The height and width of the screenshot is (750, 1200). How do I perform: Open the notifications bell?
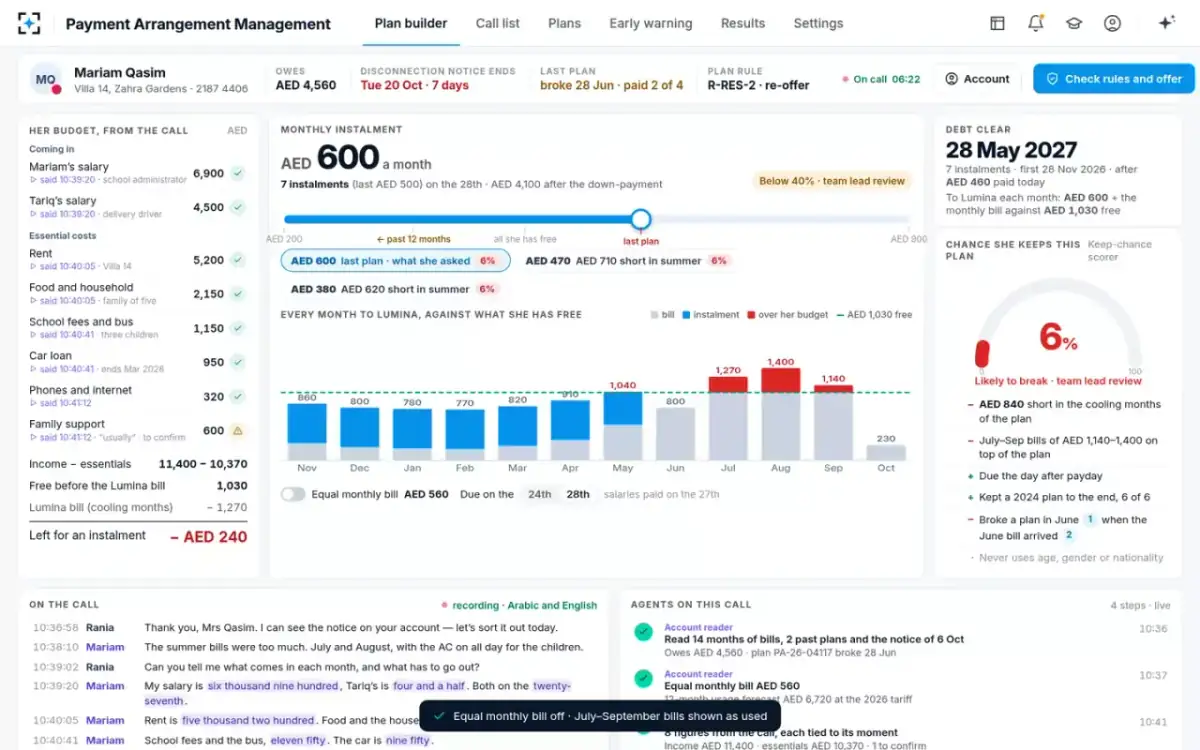coord(1035,23)
